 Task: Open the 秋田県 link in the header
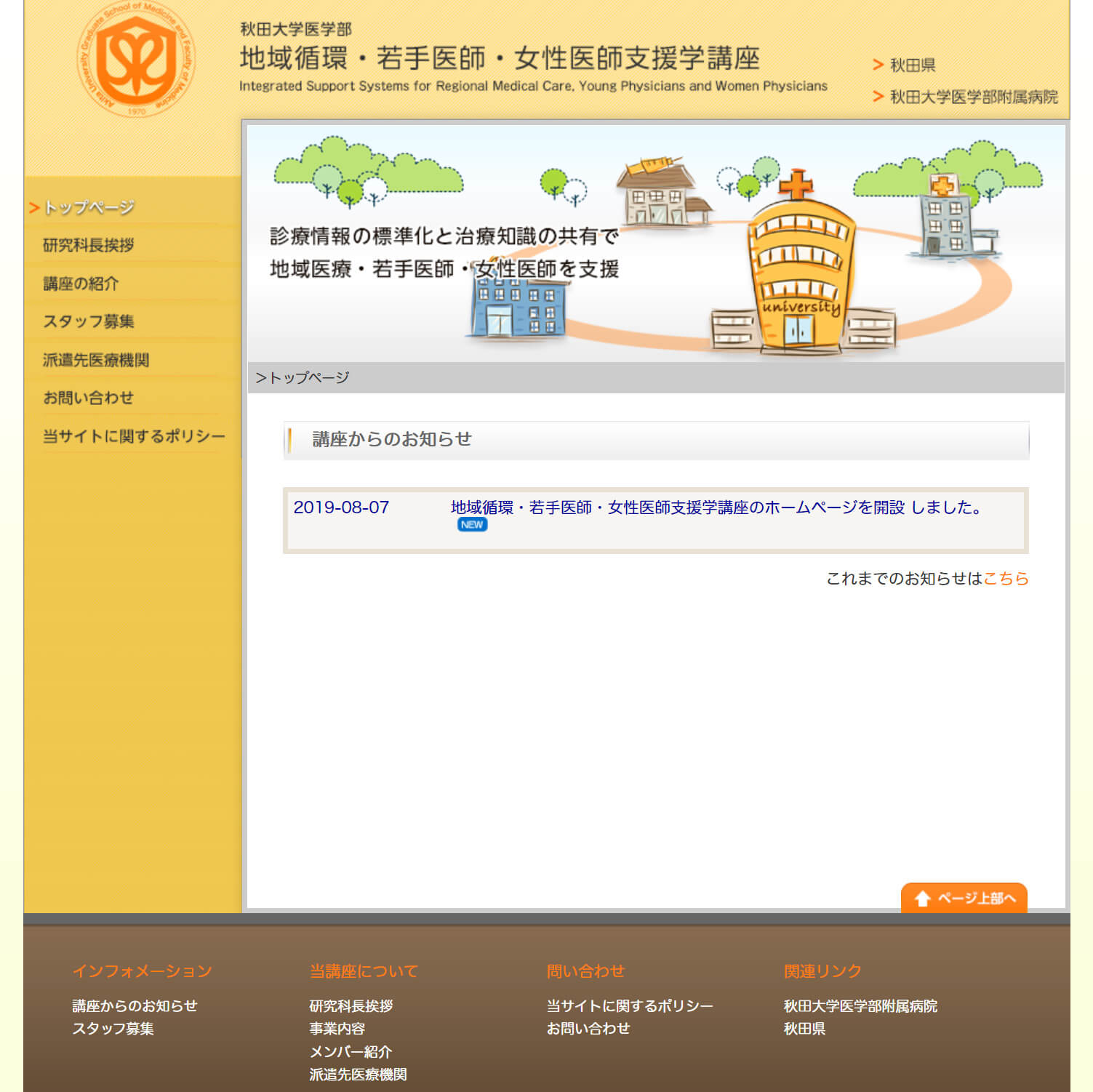tap(913, 65)
